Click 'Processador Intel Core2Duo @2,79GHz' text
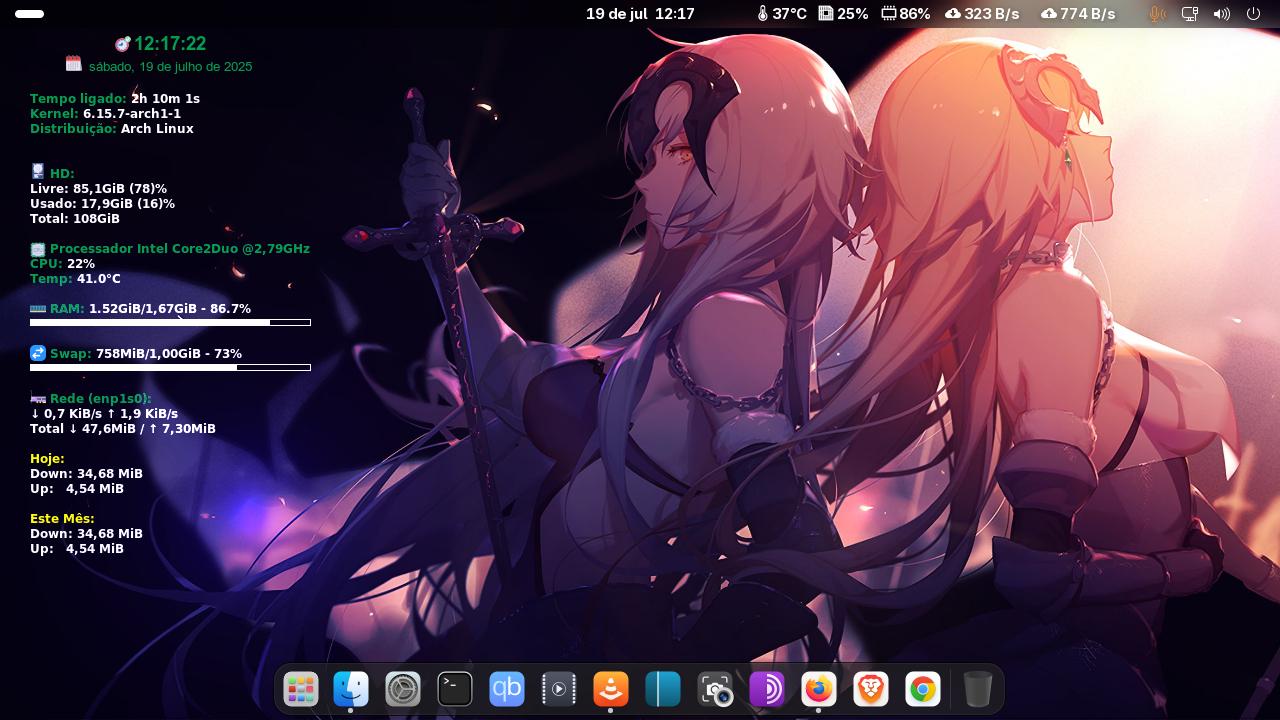1280x720 pixels. tap(180, 249)
